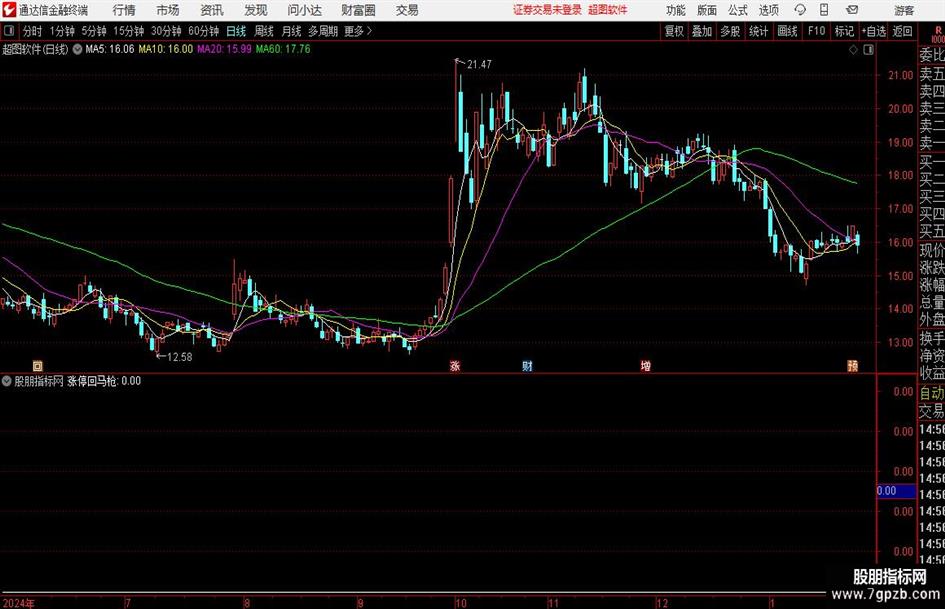Image resolution: width=945 pixels, height=609 pixels.
Task: Click the 画线 drawing button
Action: click(x=788, y=31)
